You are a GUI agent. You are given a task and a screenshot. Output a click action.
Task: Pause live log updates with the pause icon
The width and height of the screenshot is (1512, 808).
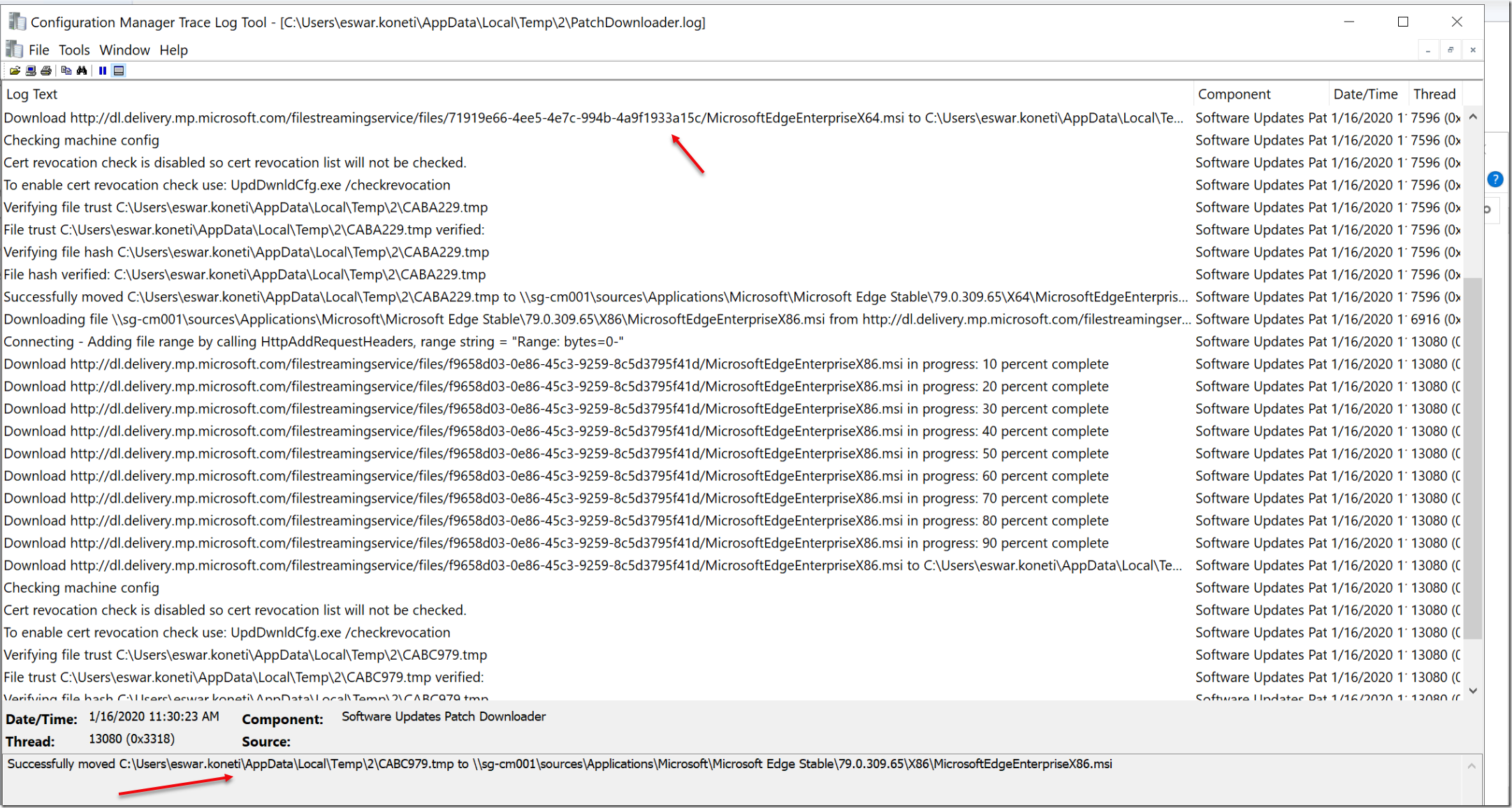pos(103,70)
